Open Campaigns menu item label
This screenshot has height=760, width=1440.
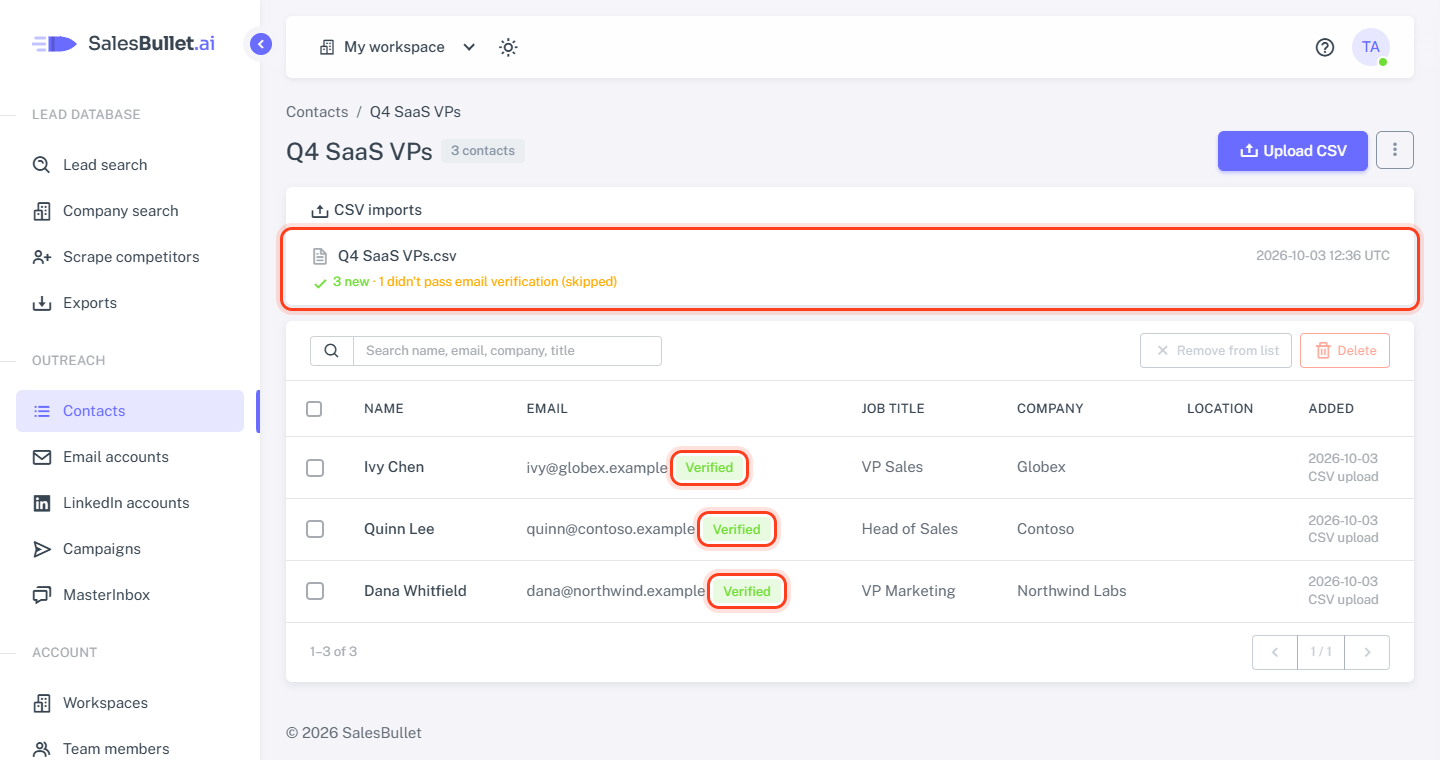[102, 549]
